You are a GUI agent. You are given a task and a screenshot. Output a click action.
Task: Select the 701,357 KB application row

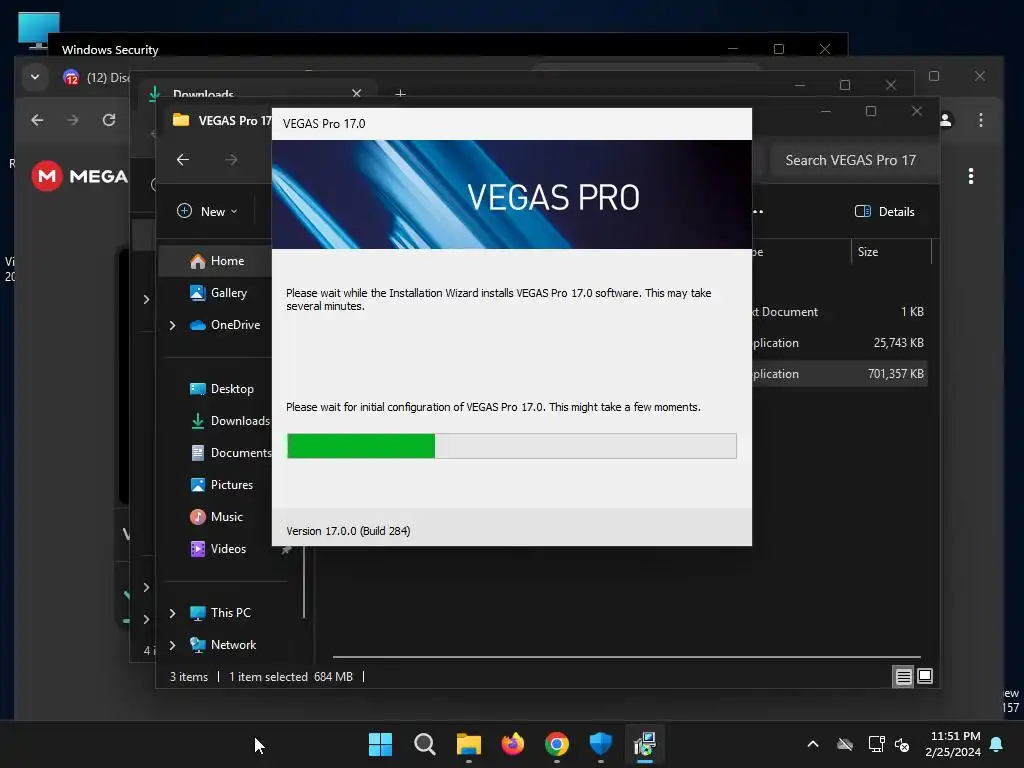(839, 374)
